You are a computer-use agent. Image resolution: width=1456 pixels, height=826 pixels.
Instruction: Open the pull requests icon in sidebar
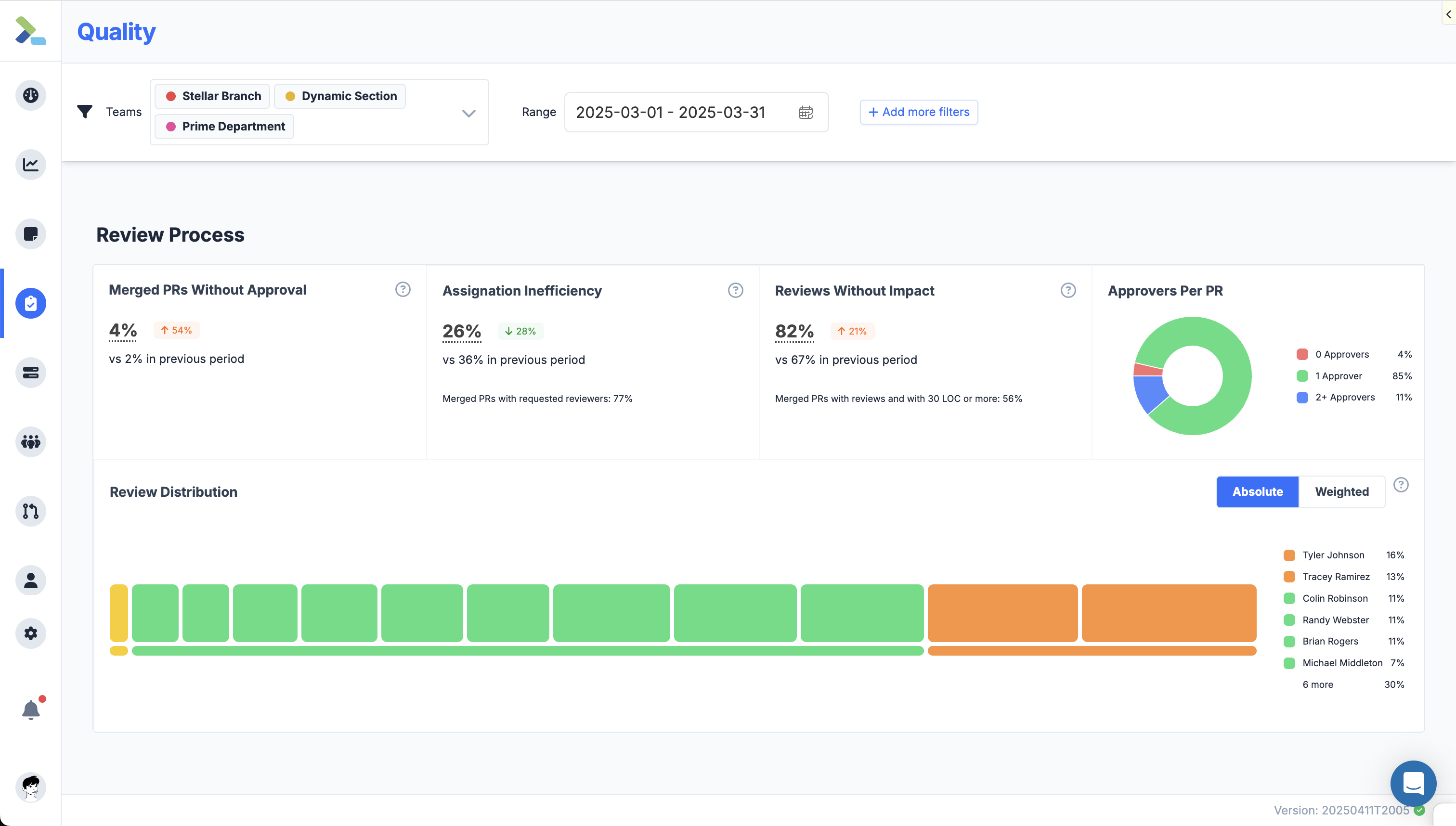[31, 511]
